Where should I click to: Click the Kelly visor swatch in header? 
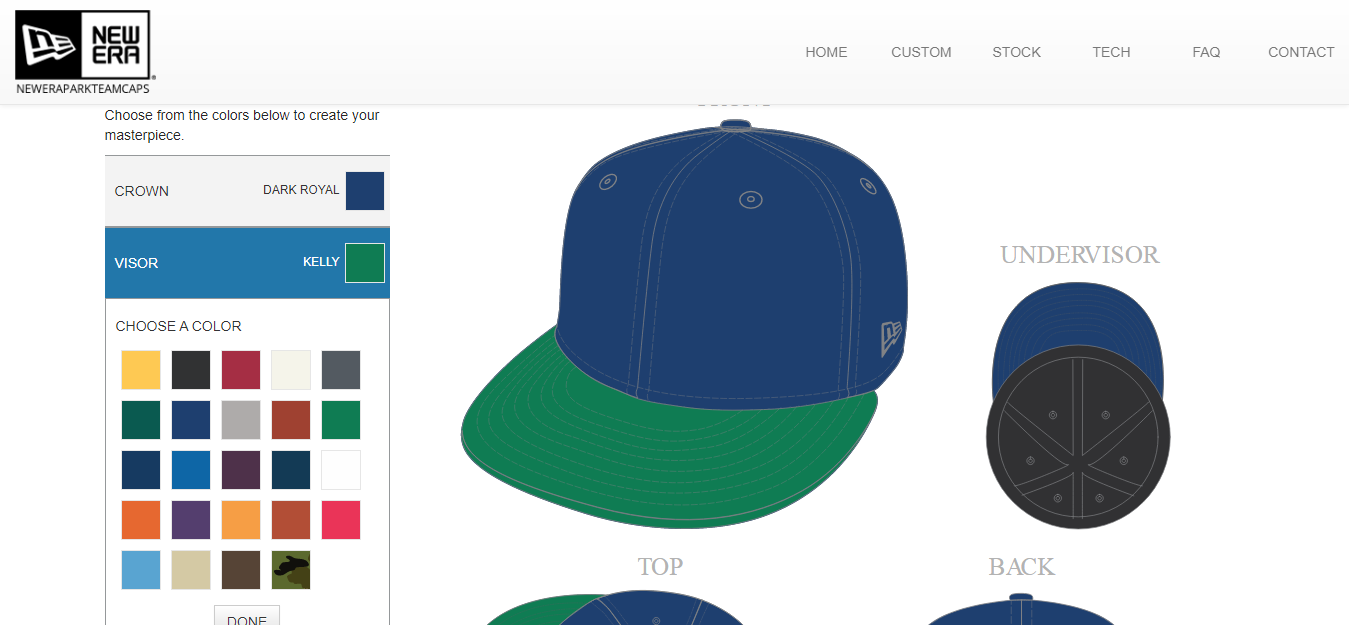coord(365,263)
